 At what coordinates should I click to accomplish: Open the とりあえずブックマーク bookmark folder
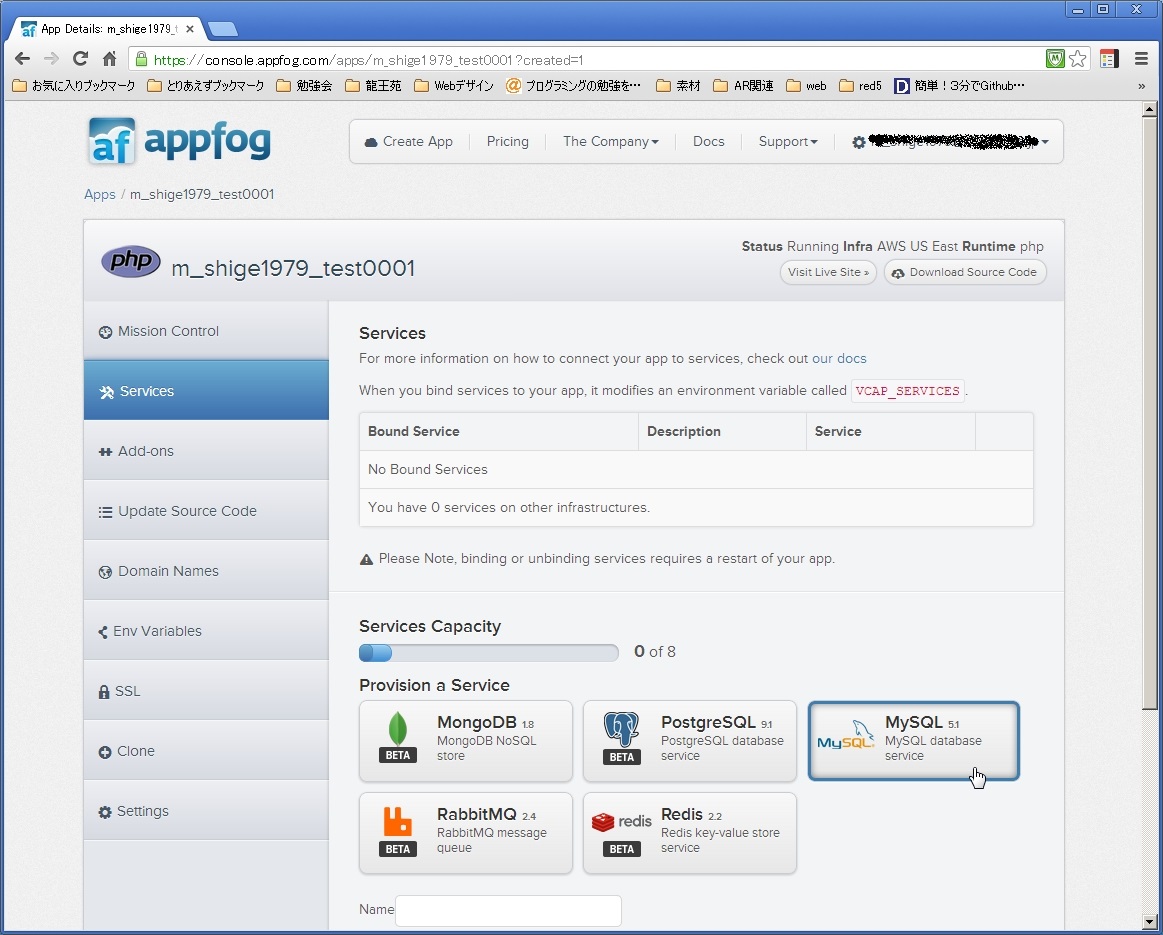click(206, 86)
